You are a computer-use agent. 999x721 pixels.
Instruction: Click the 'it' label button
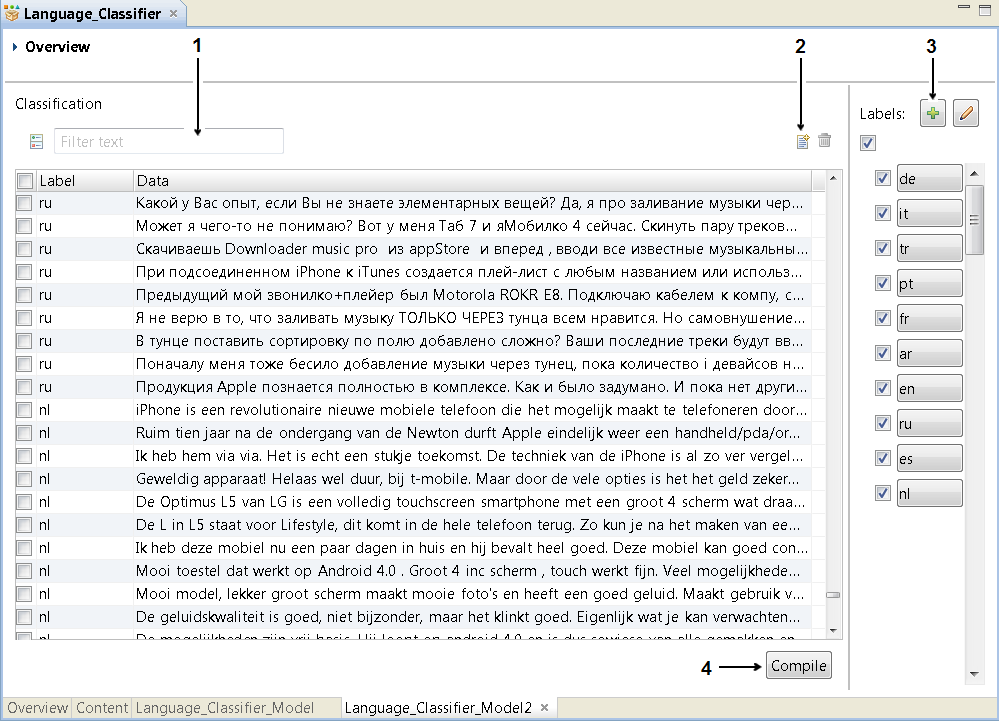pos(930,213)
